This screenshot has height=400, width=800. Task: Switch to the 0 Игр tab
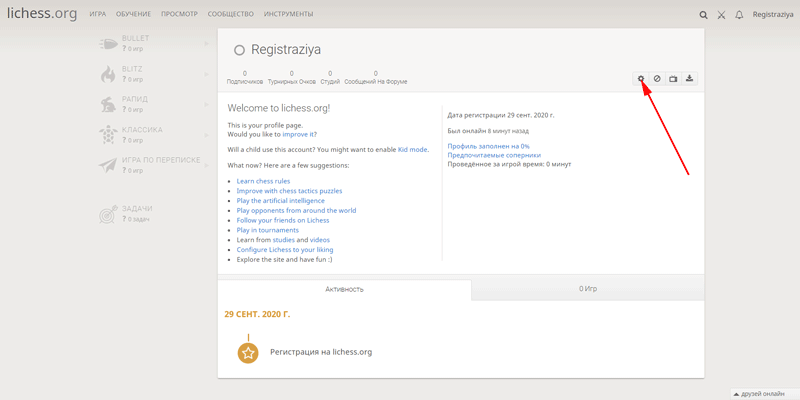[588, 289]
